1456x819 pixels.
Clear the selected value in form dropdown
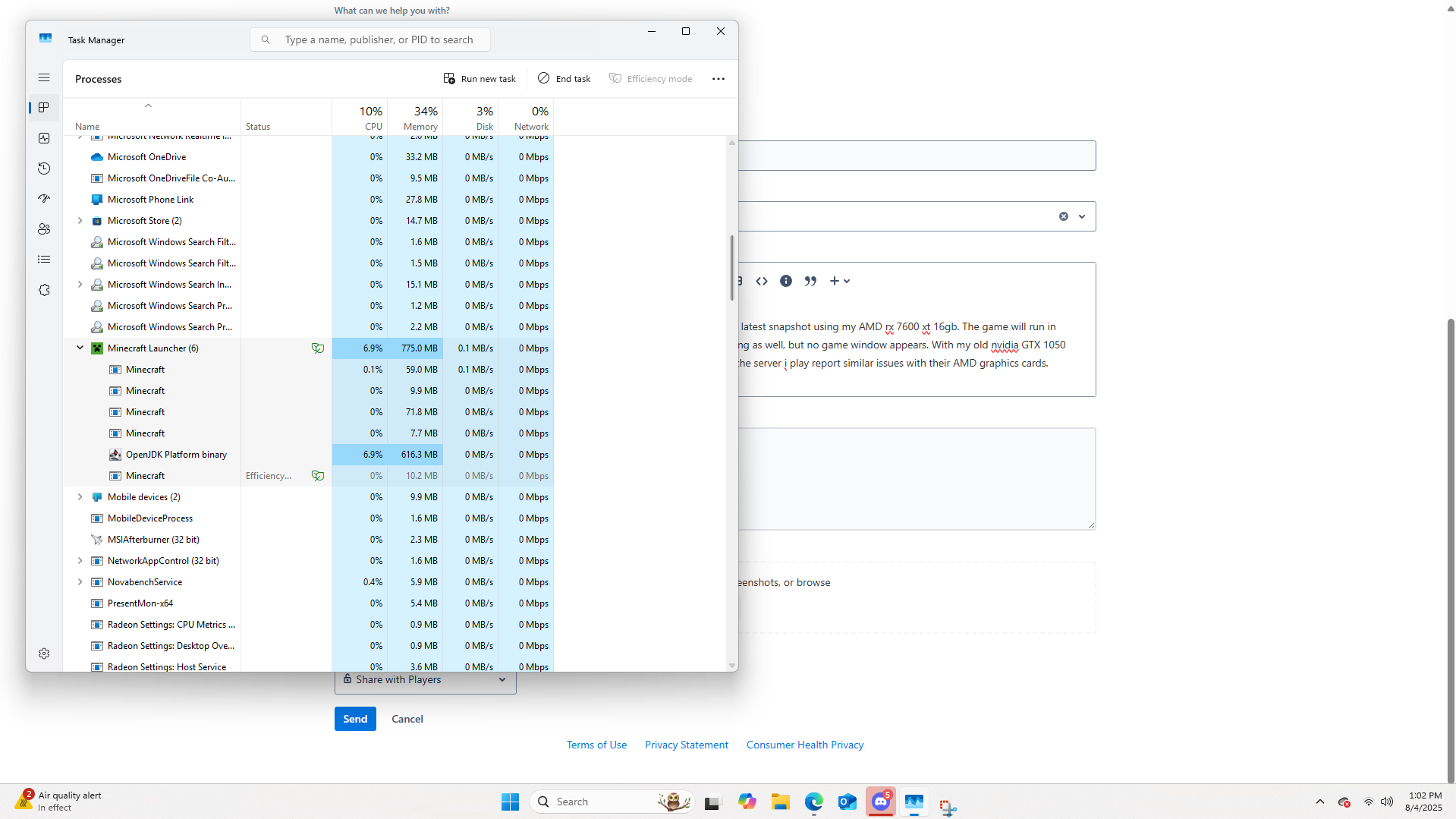(x=1064, y=216)
